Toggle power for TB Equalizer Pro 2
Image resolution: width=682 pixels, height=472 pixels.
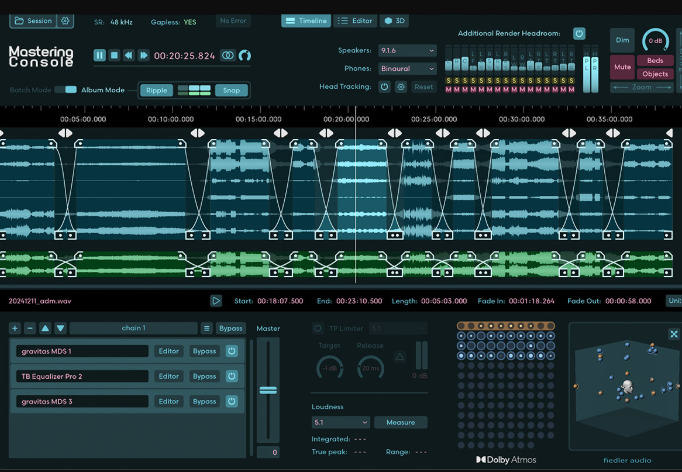(x=232, y=376)
